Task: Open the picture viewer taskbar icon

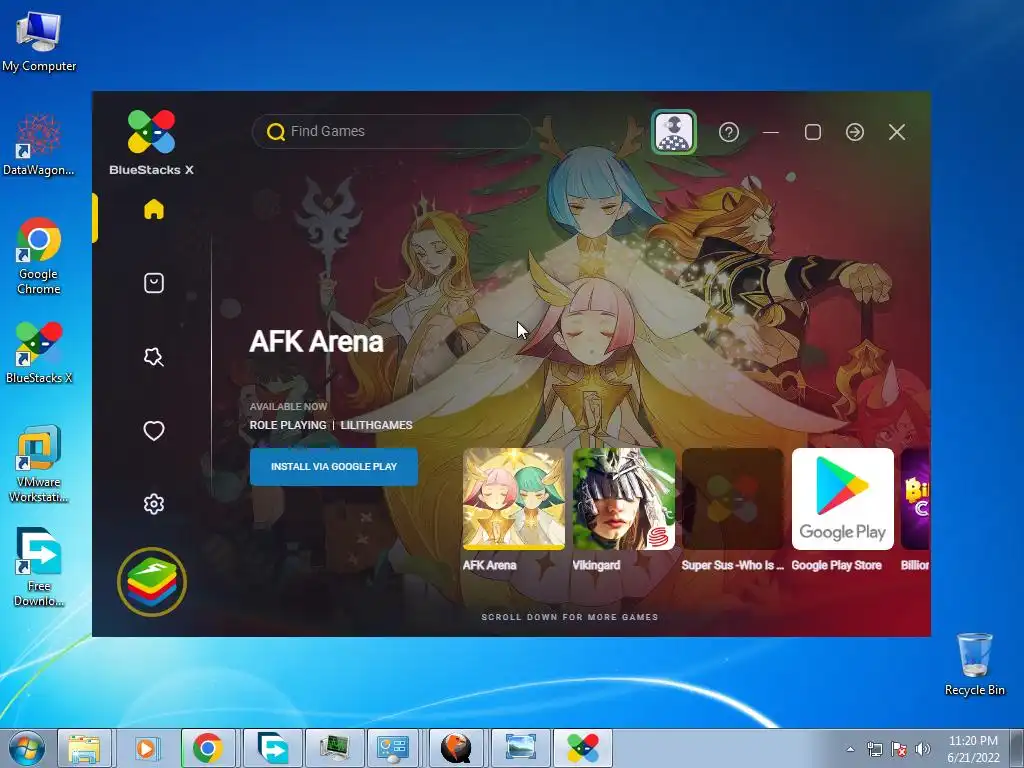Action: point(520,748)
